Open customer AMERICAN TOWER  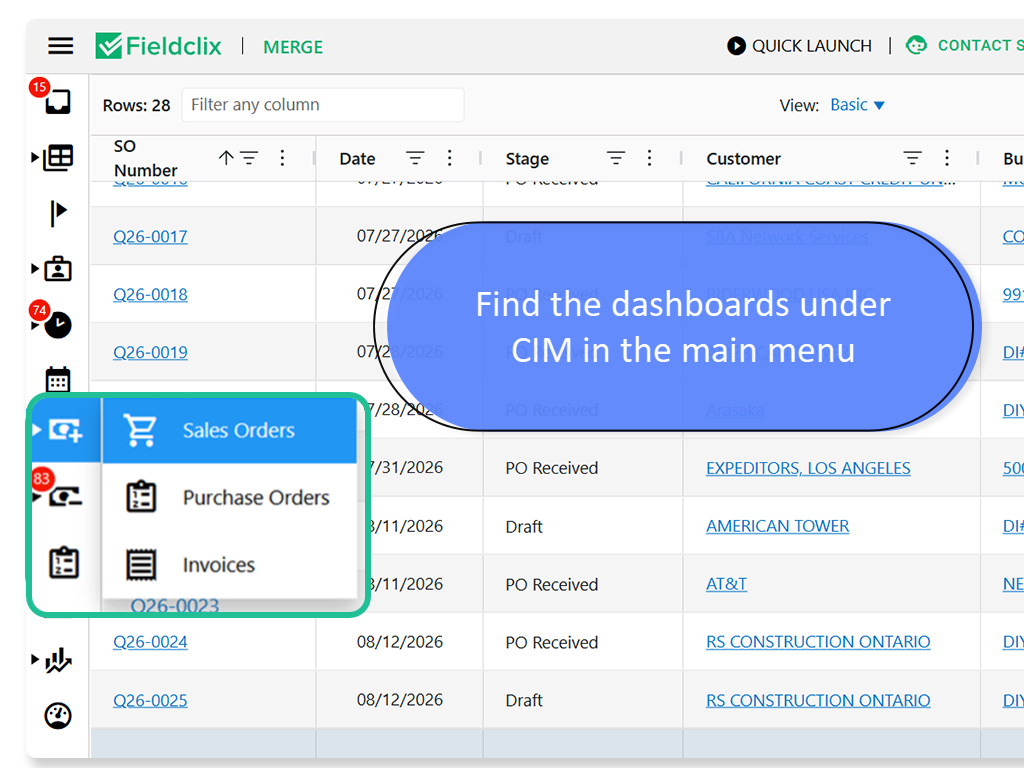tap(777, 526)
